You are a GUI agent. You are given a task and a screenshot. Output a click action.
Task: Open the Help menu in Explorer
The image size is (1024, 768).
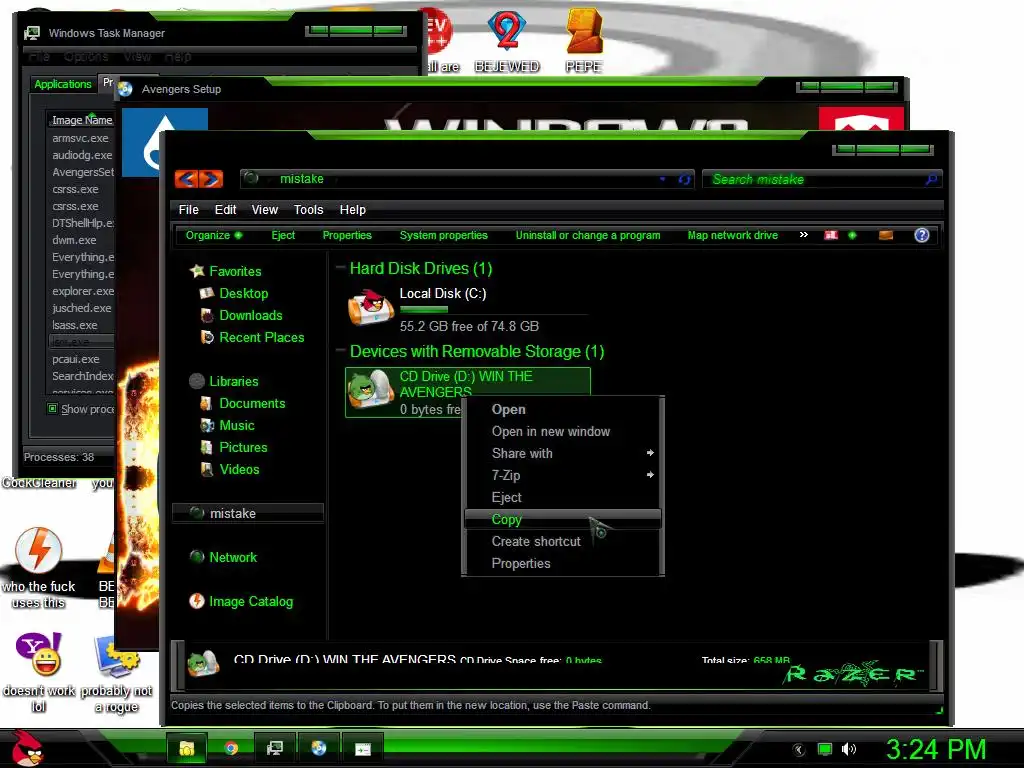coord(353,210)
